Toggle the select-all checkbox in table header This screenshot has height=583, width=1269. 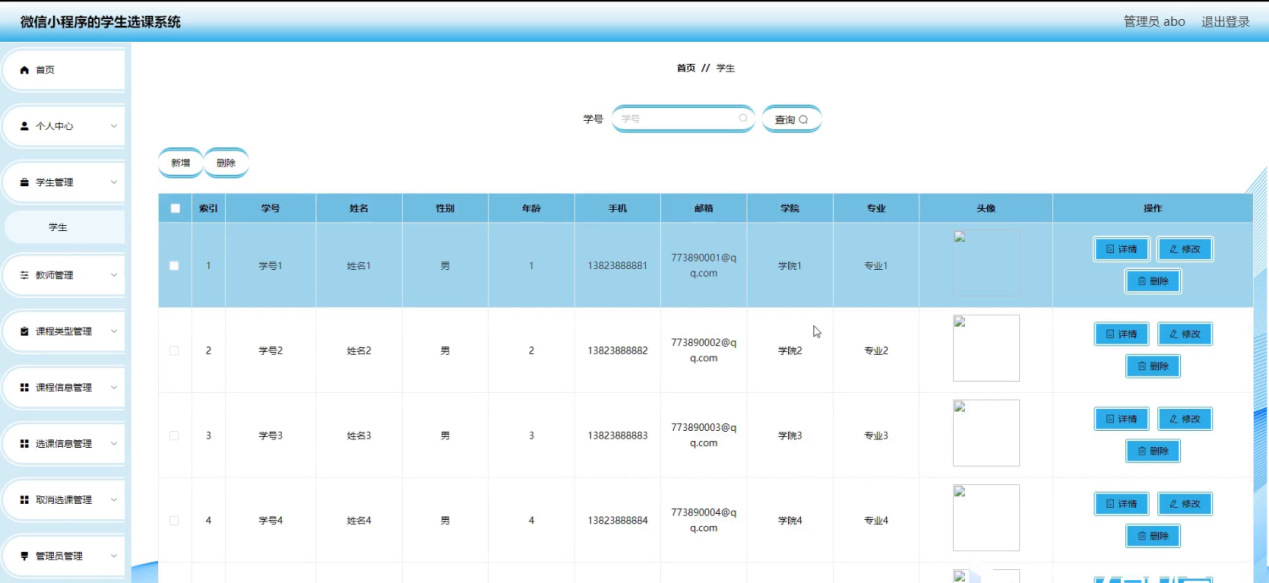tap(175, 208)
